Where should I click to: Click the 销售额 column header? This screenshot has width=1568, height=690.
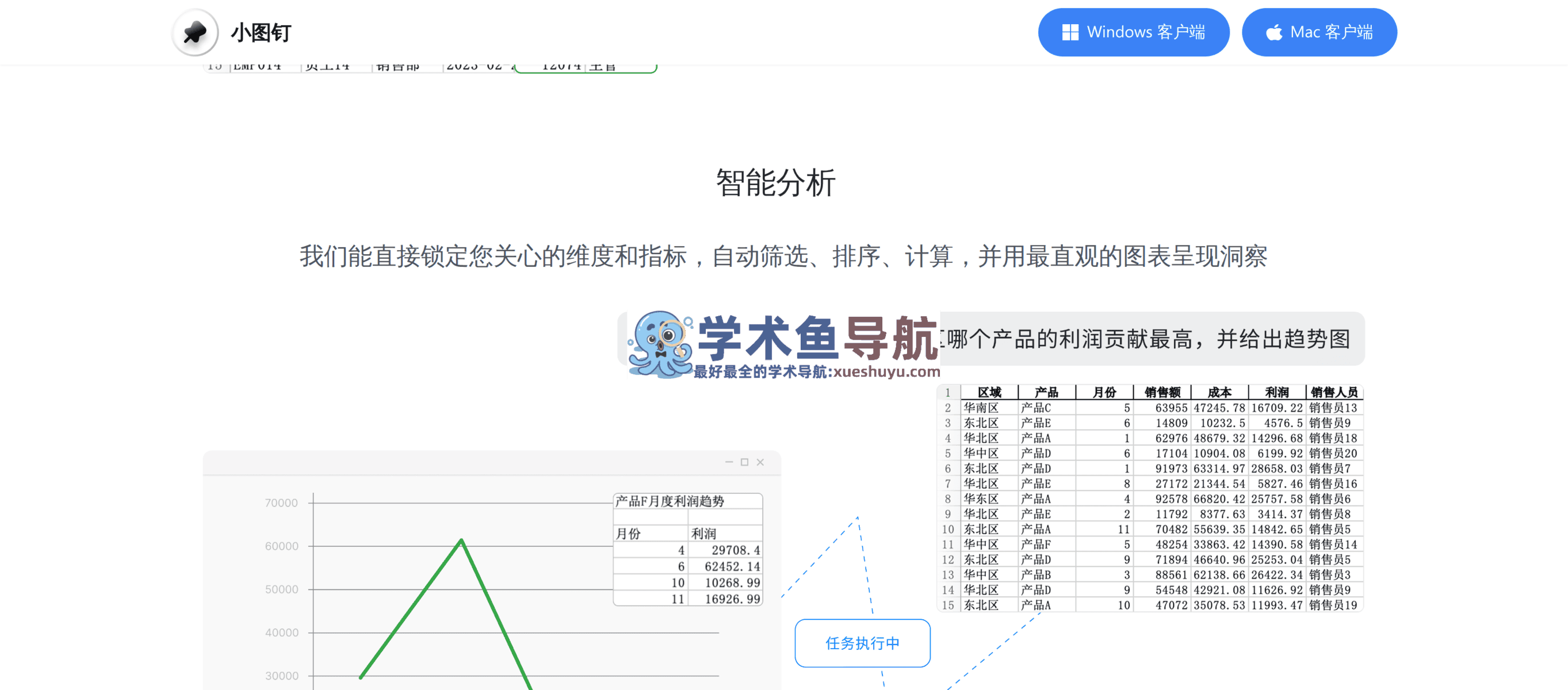click(x=1161, y=393)
